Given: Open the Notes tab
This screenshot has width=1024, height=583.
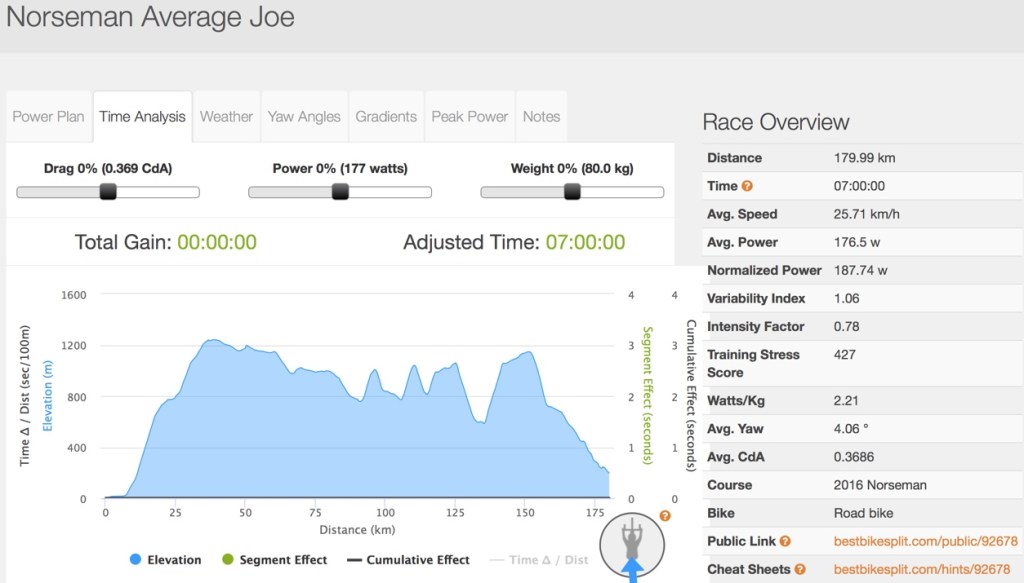Looking at the screenshot, I should [x=541, y=117].
